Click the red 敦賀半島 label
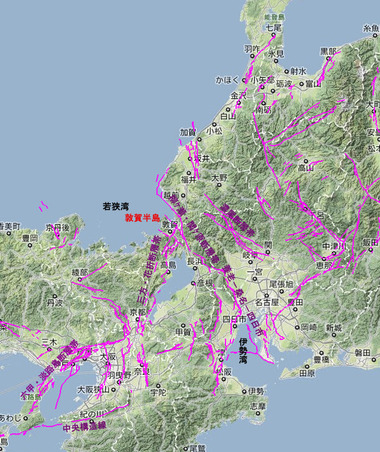Viewport: 380px width, 452px height. click(x=142, y=218)
